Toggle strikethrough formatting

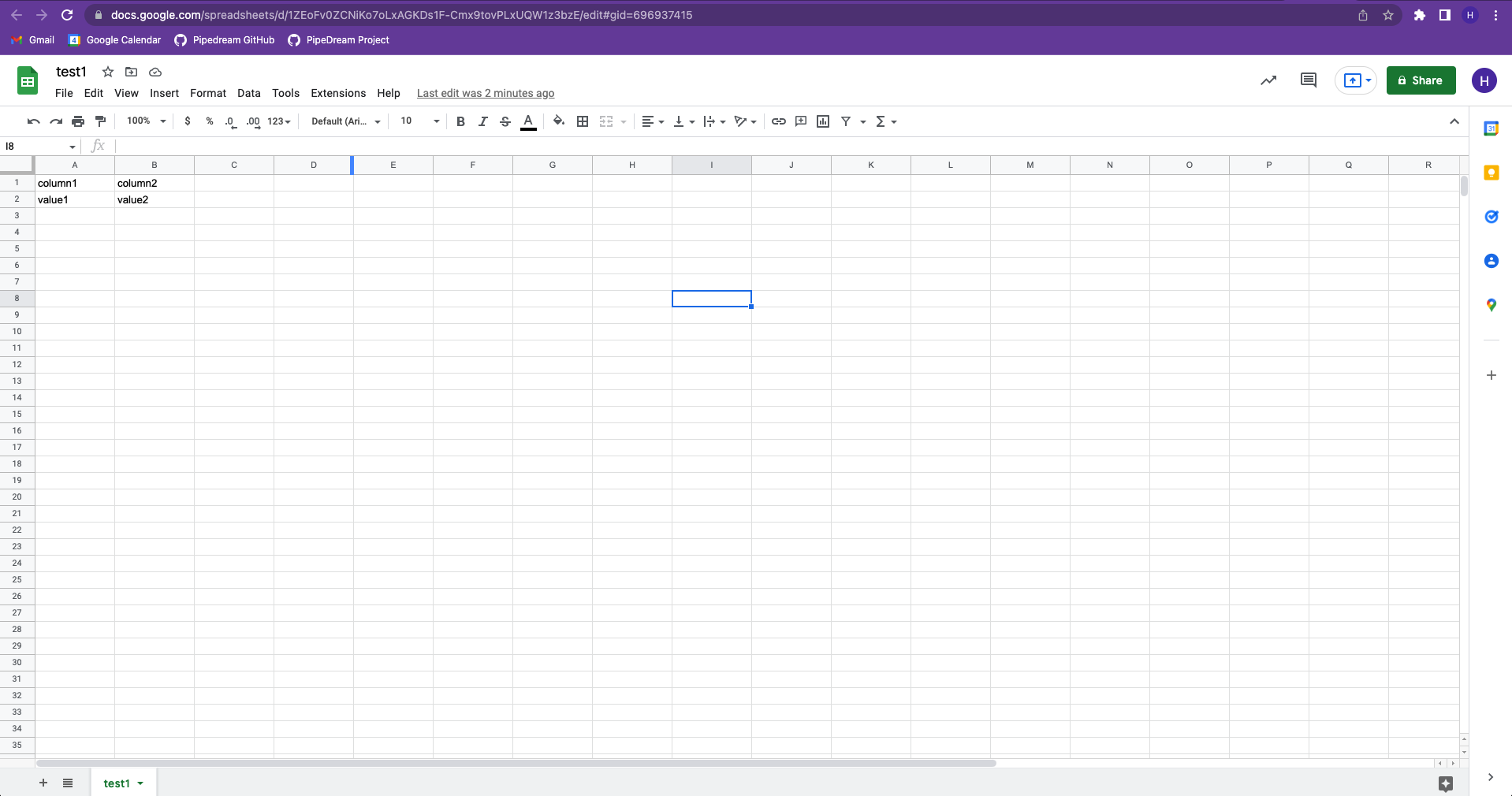click(x=505, y=121)
